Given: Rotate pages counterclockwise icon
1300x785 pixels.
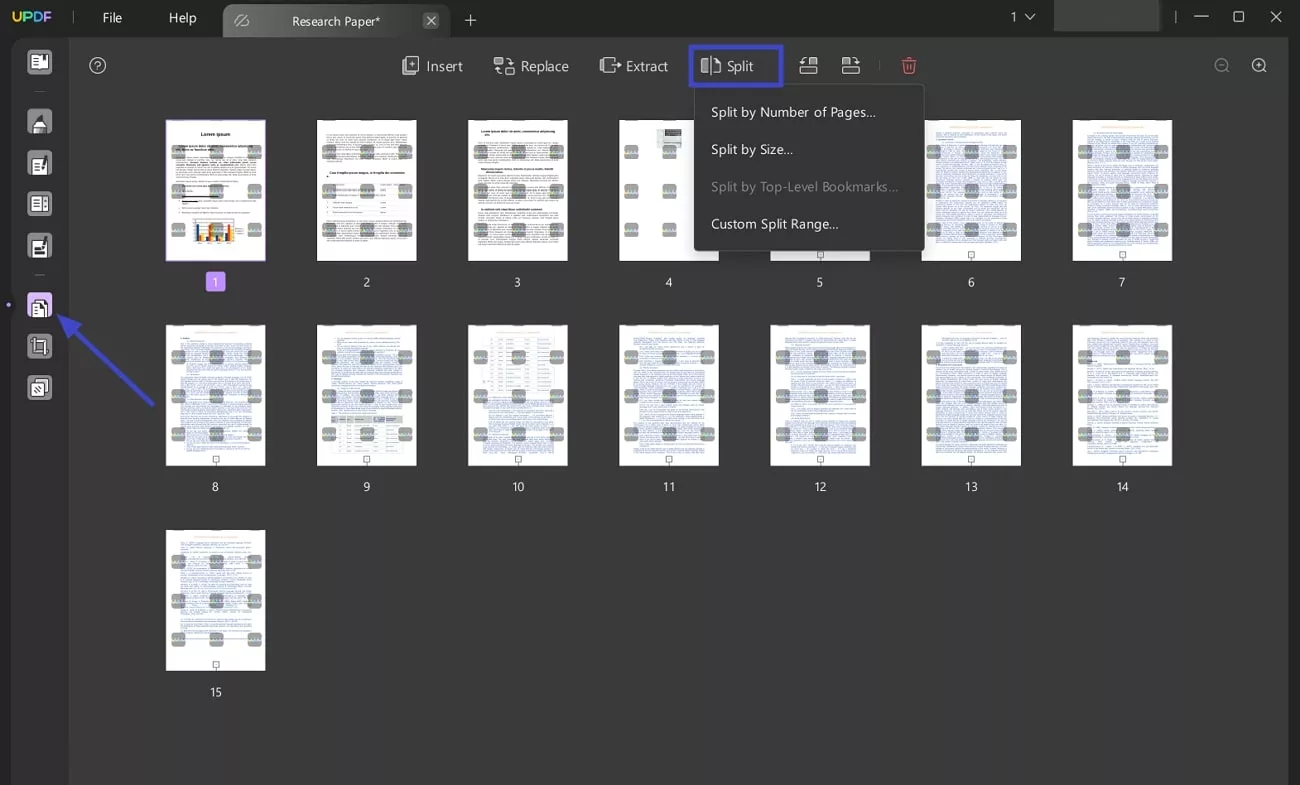Looking at the screenshot, I should pos(808,66).
